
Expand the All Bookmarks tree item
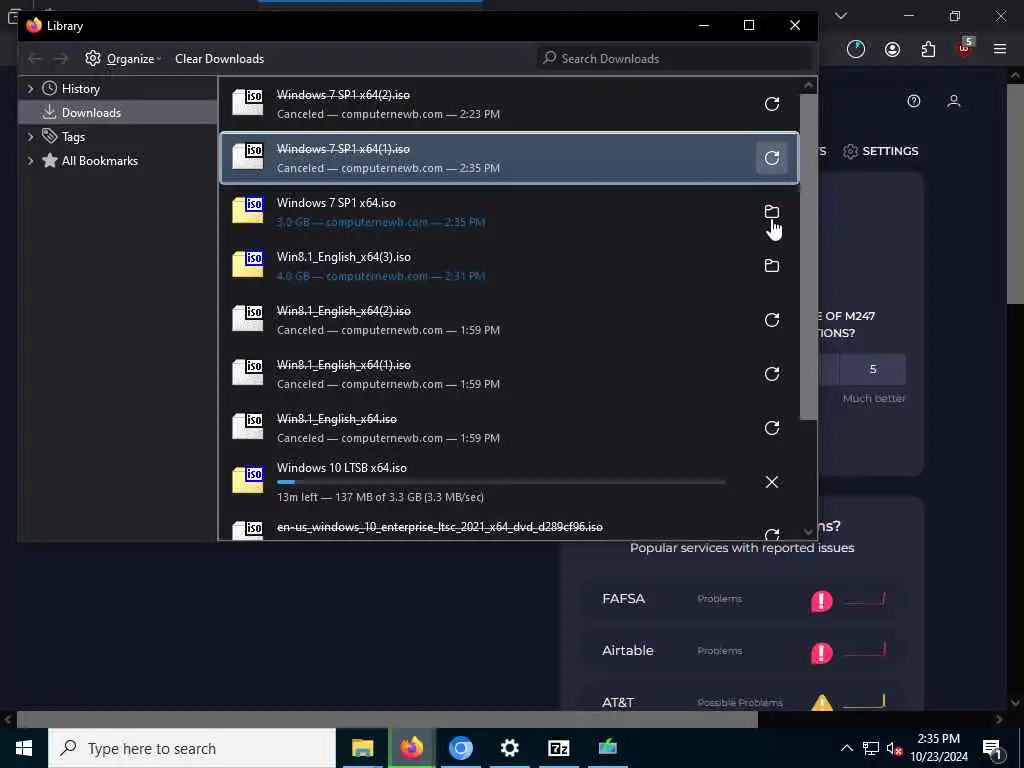pyautogui.click(x=30, y=161)
